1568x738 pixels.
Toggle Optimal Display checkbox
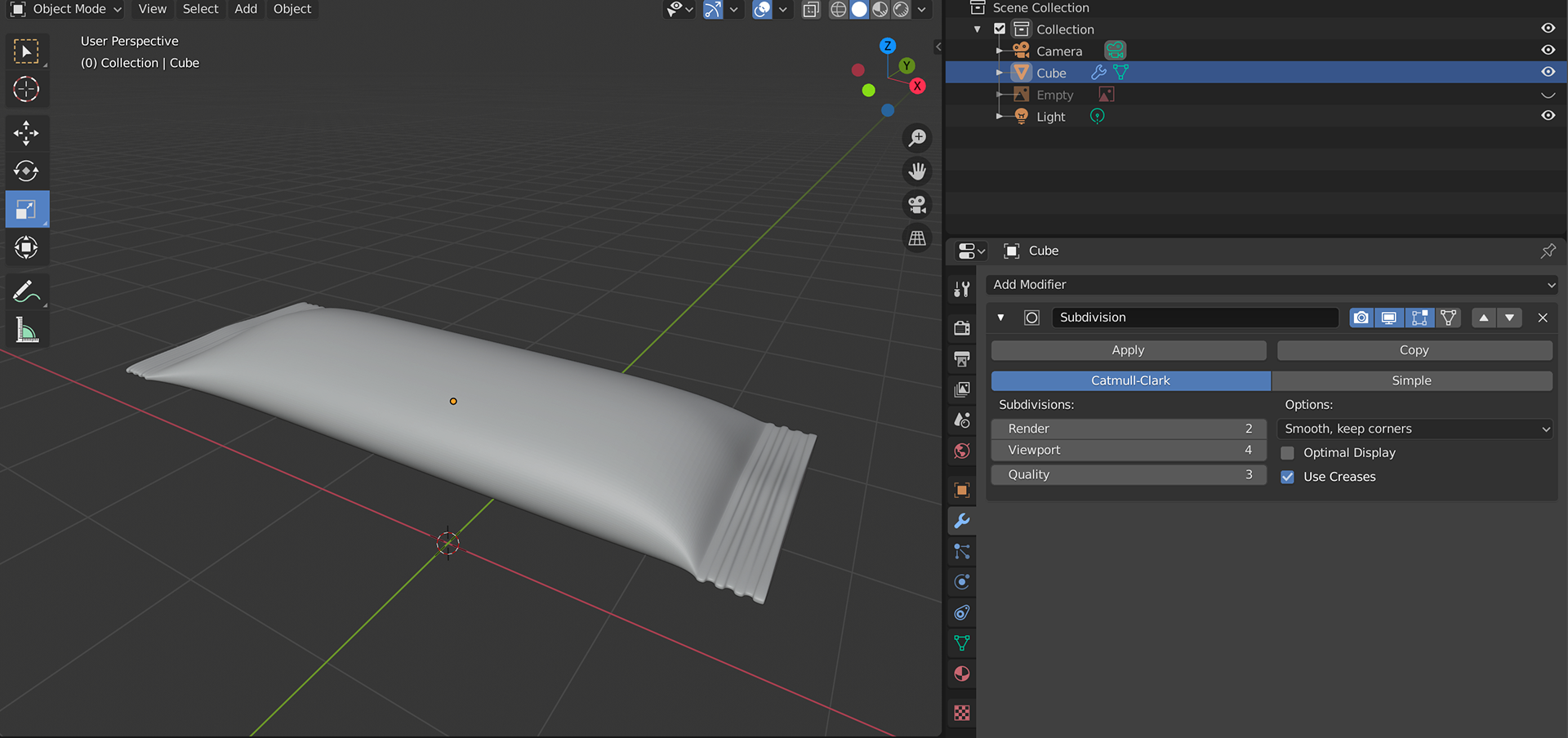click(1288, 453)
